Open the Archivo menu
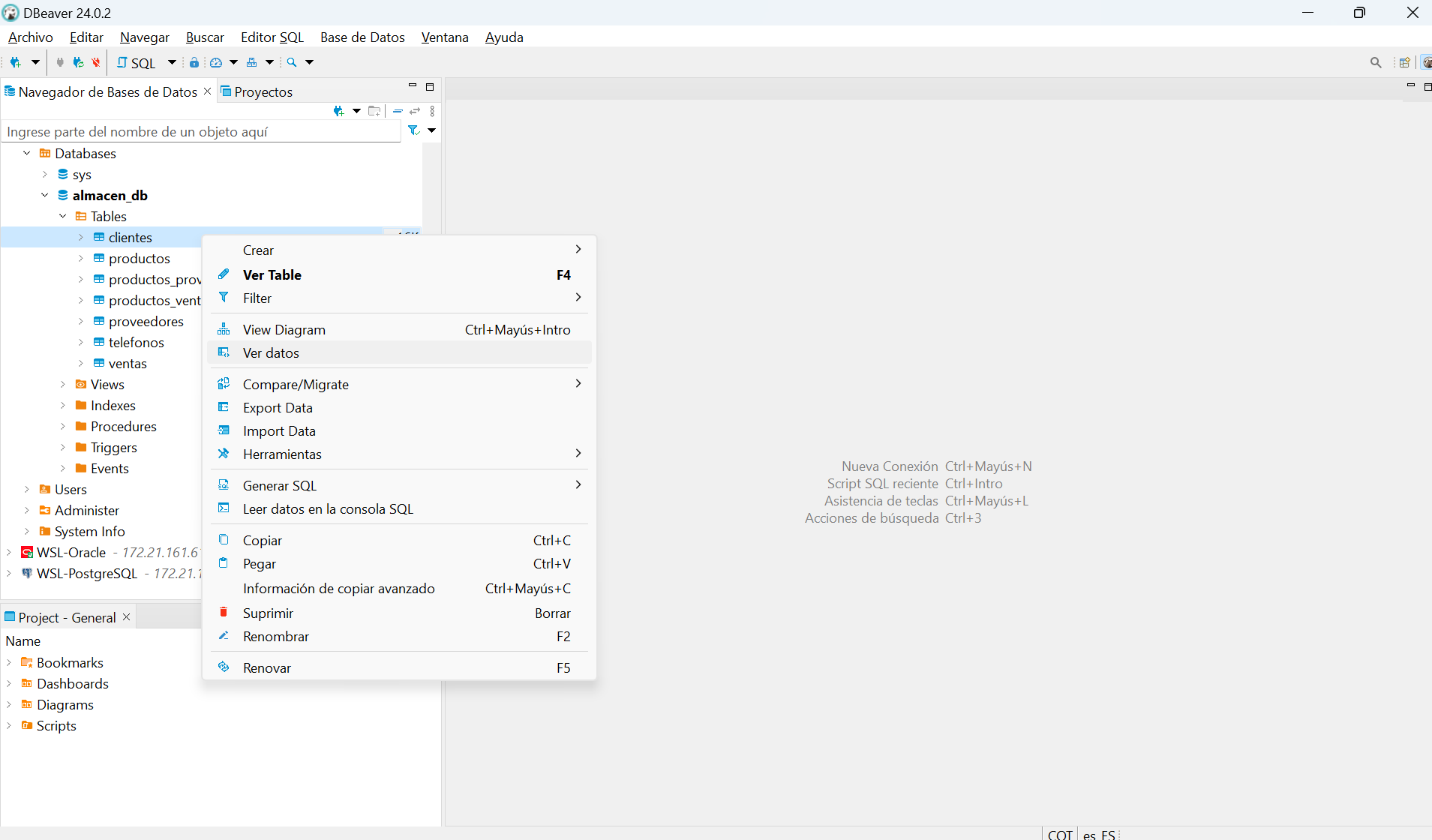 point(31,37)
